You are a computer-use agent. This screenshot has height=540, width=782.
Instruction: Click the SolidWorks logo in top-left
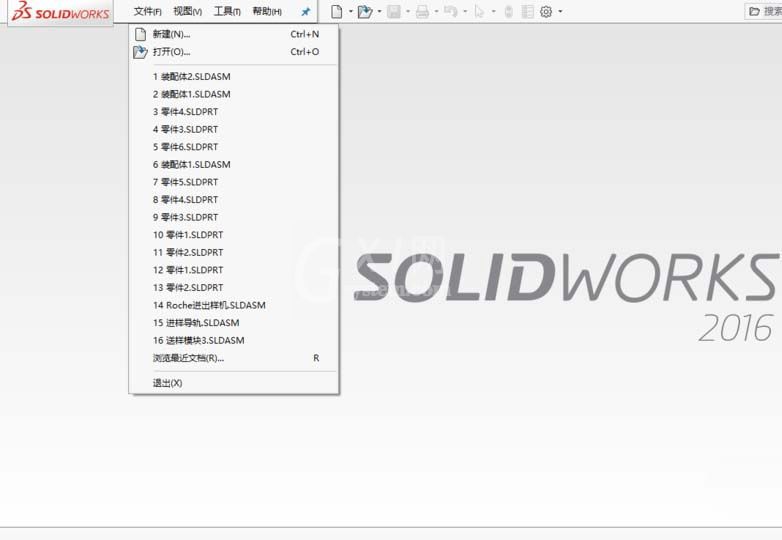pos(60,11)
